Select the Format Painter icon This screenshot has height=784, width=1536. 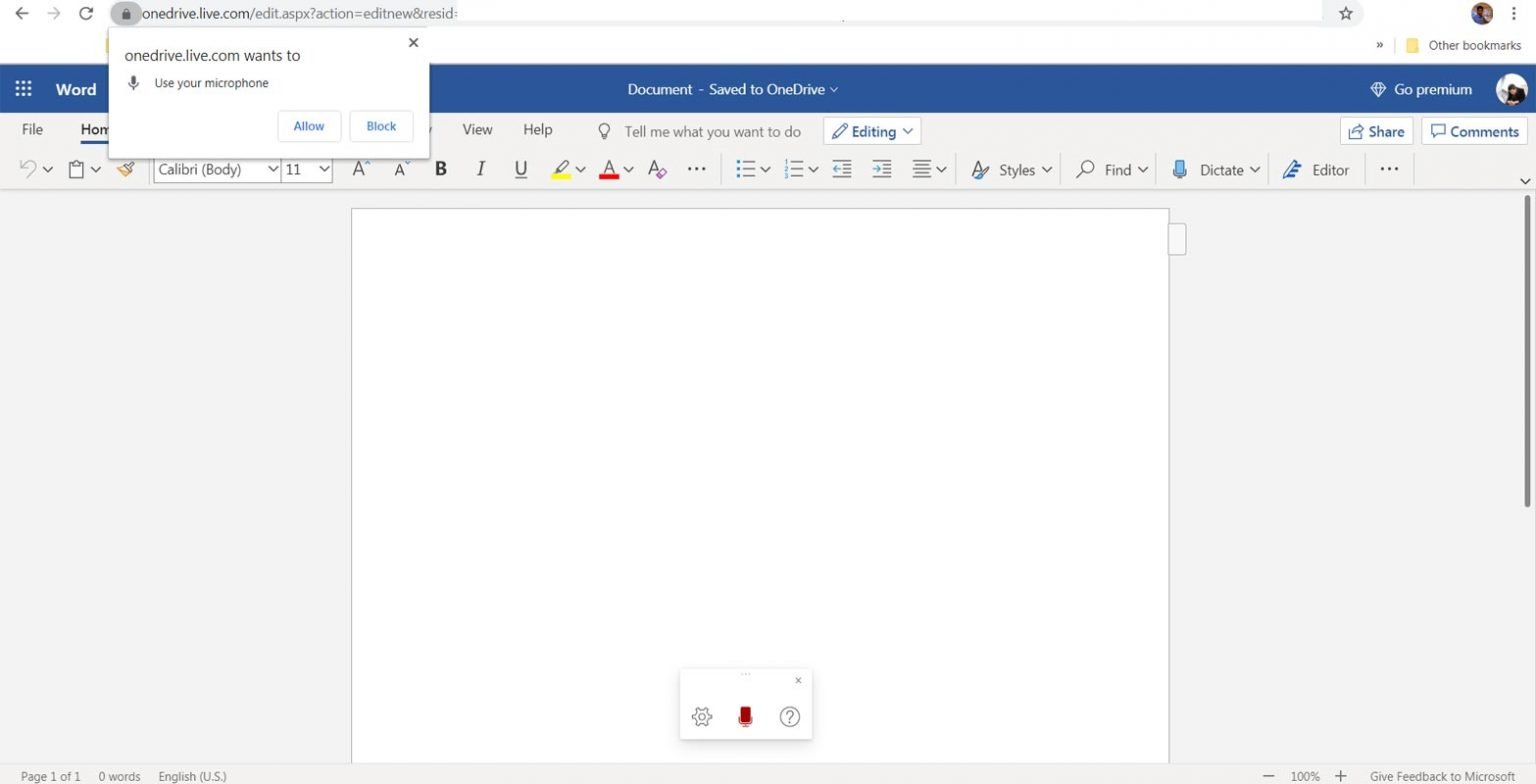click(x=126, y=169)
